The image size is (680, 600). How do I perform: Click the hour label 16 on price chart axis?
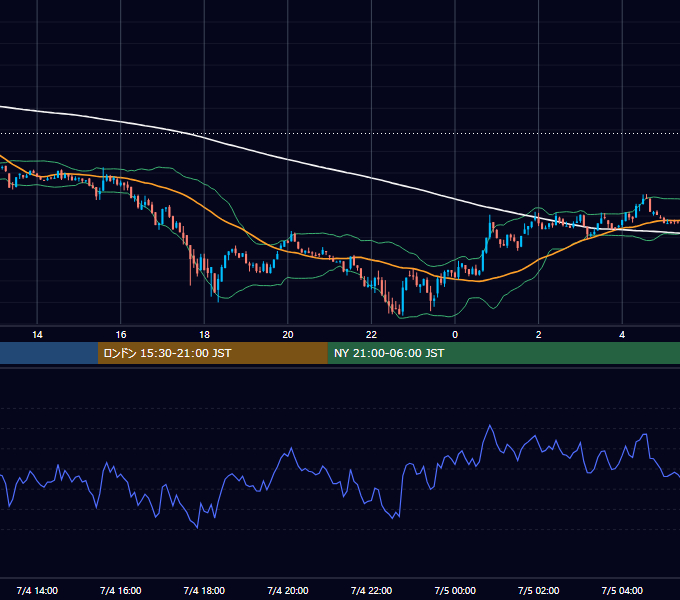[121, 335]
